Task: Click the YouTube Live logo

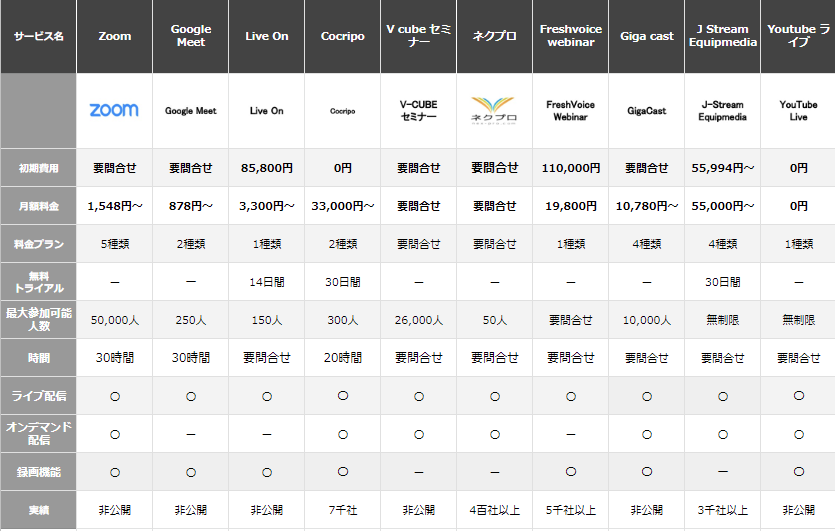Action: pyautogui.click(x=798, y=110)
